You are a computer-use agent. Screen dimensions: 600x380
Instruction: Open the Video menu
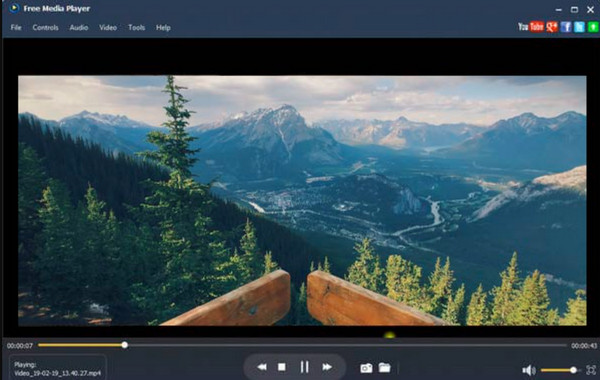click(x=108, y=28)
